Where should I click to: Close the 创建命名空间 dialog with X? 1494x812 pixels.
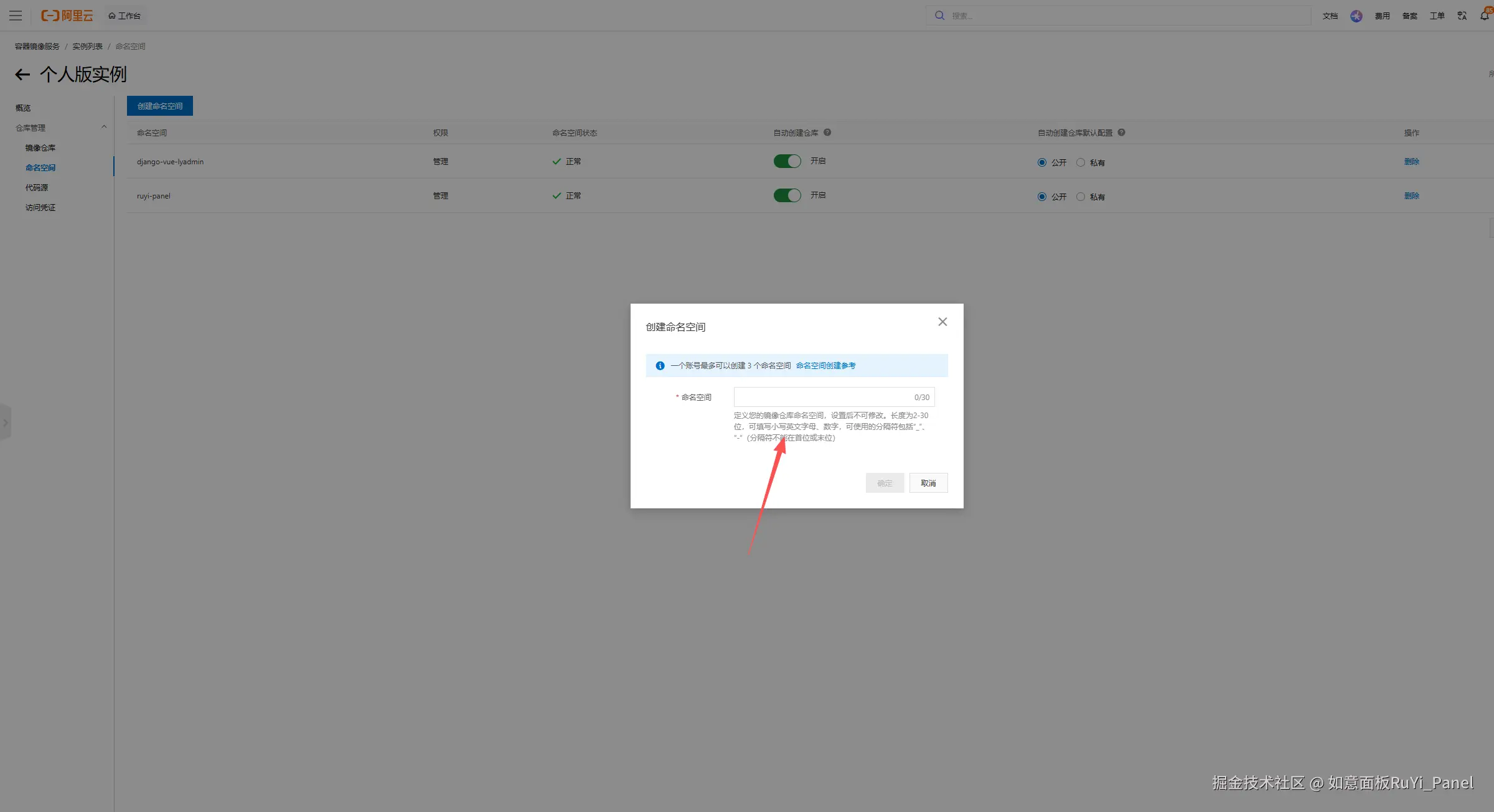pyautogui.click(x=942, y=322)
